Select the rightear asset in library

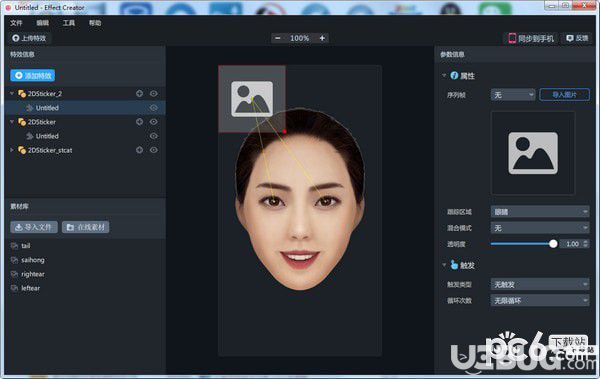click(x=33, y=274)
